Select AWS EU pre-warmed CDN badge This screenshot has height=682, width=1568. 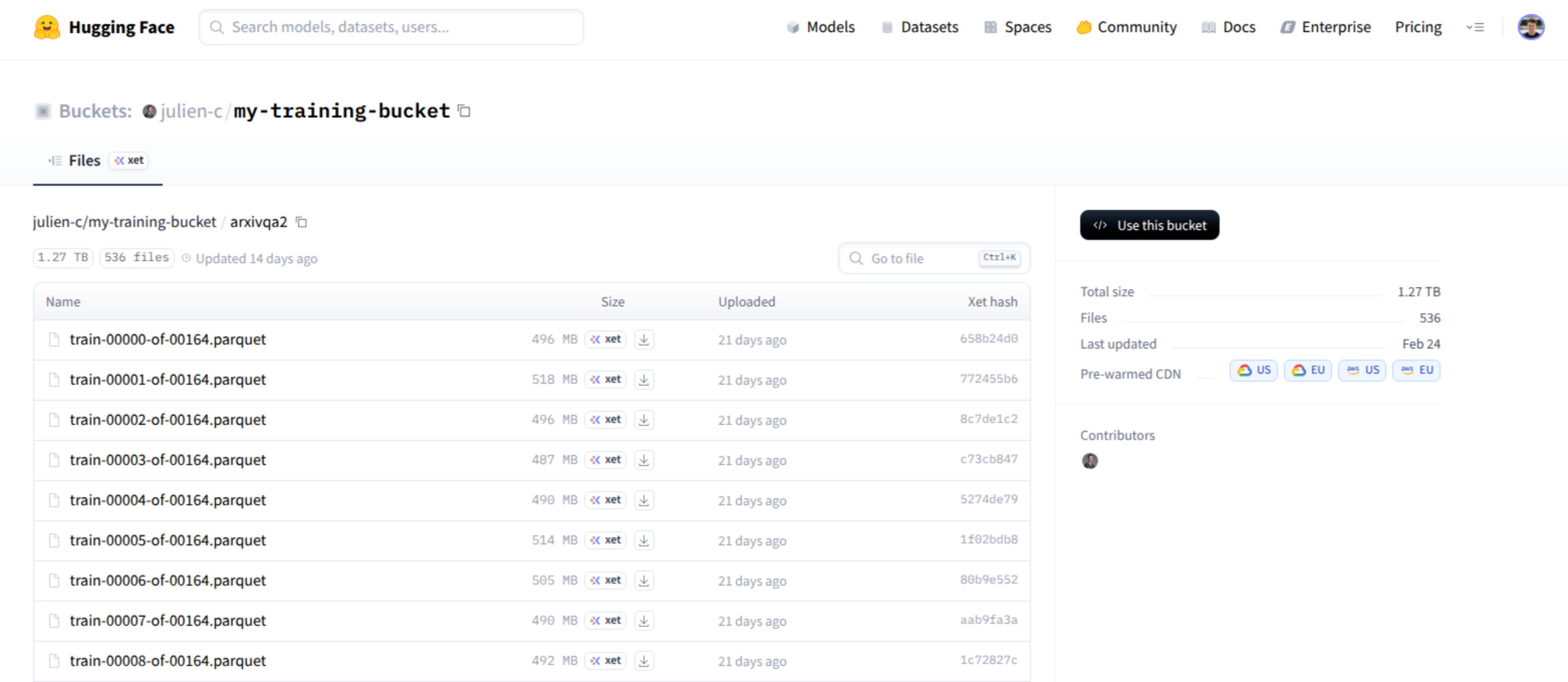[x=1416, y=370]
